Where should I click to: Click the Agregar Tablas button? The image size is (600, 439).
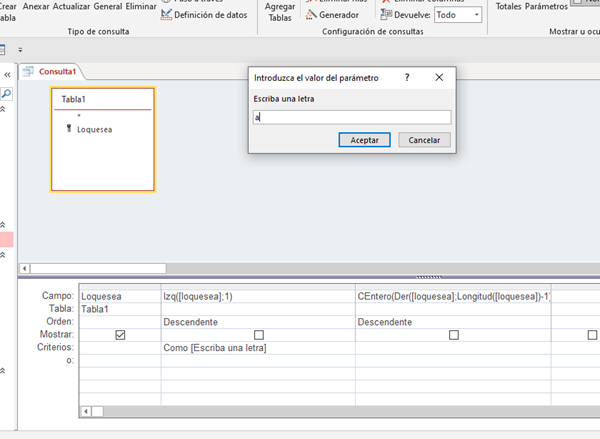[x=280, y=12]
